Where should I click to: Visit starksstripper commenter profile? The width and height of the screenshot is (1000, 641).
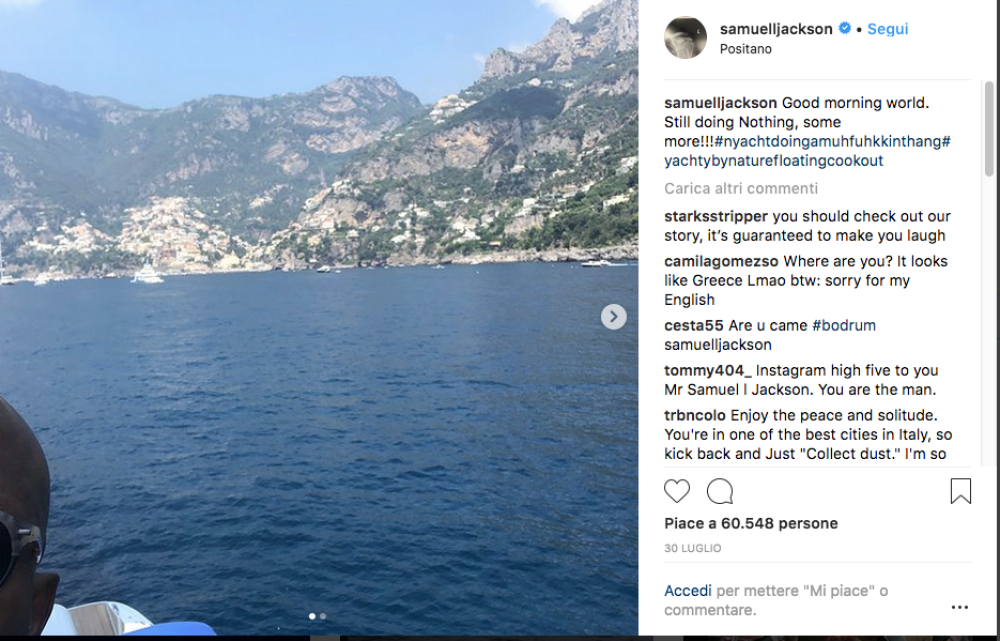[716, 216]
